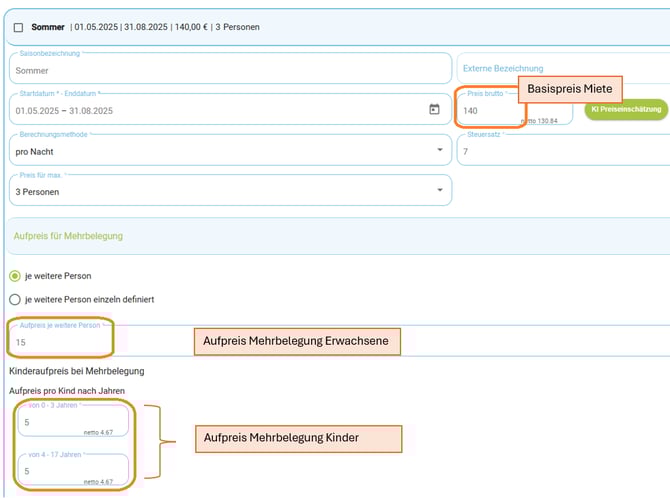Open the Berechnungsmethode dropdown
This screenshot has height=498, width=670.
coord(229,150)
